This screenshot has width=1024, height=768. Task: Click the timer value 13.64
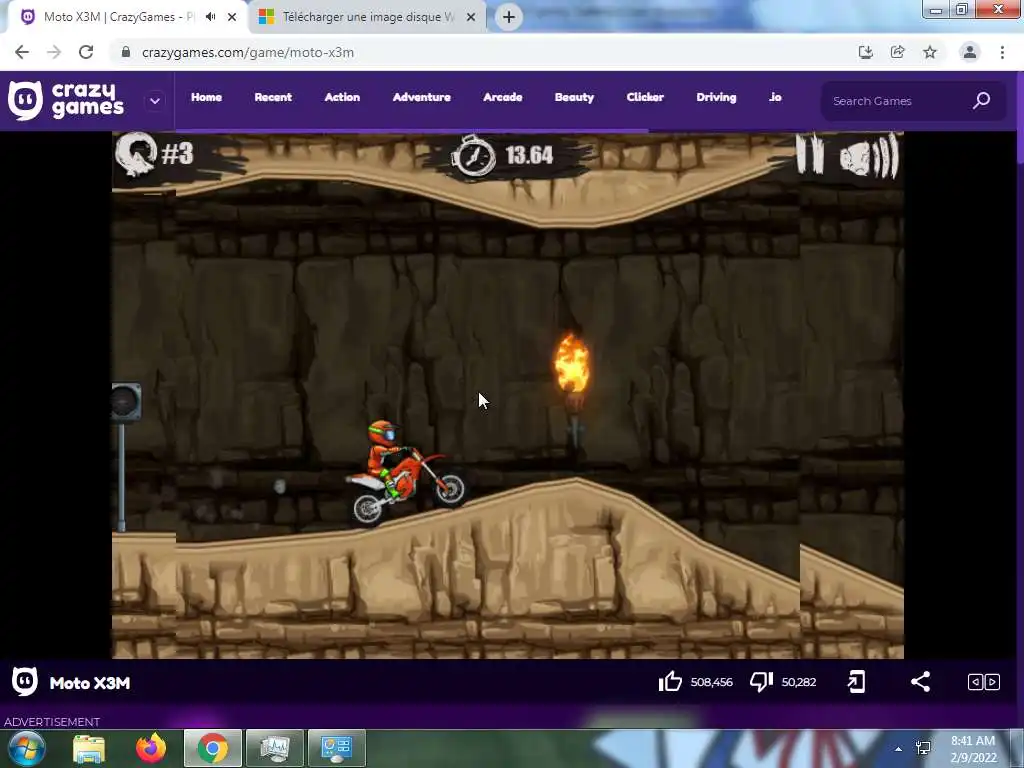click(530, 155)
